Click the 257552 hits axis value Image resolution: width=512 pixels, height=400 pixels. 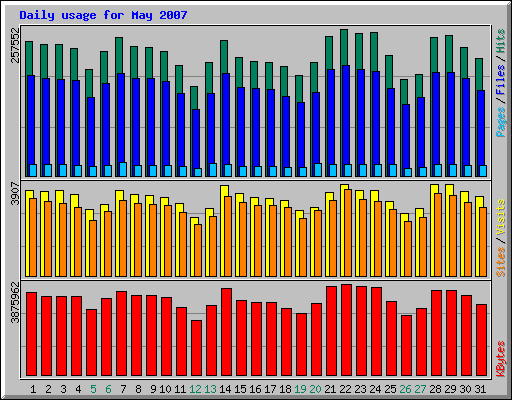(x=15, y=45)
